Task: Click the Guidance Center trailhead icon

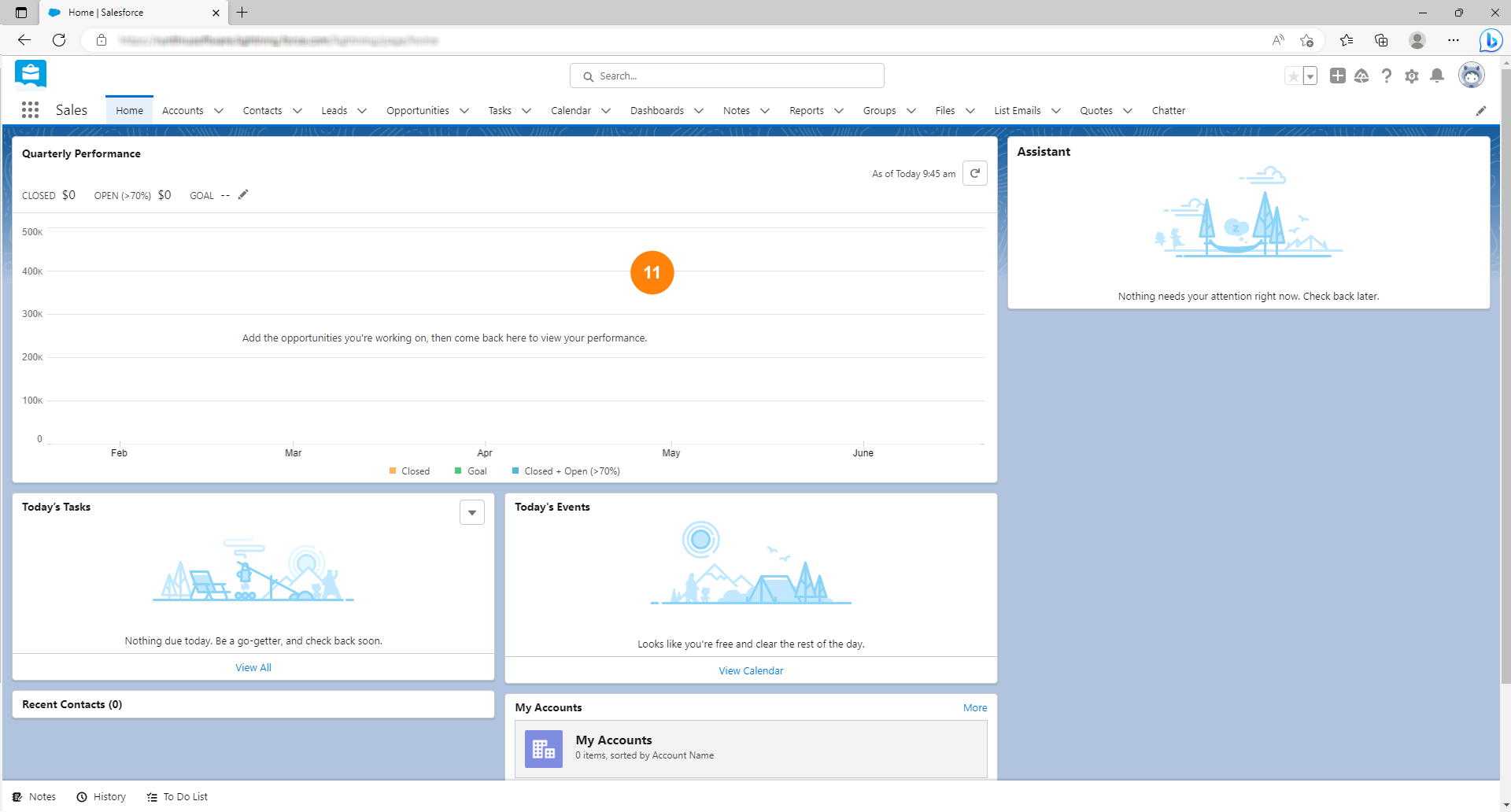Action: pyautogui.click(x=1361, y=76)
